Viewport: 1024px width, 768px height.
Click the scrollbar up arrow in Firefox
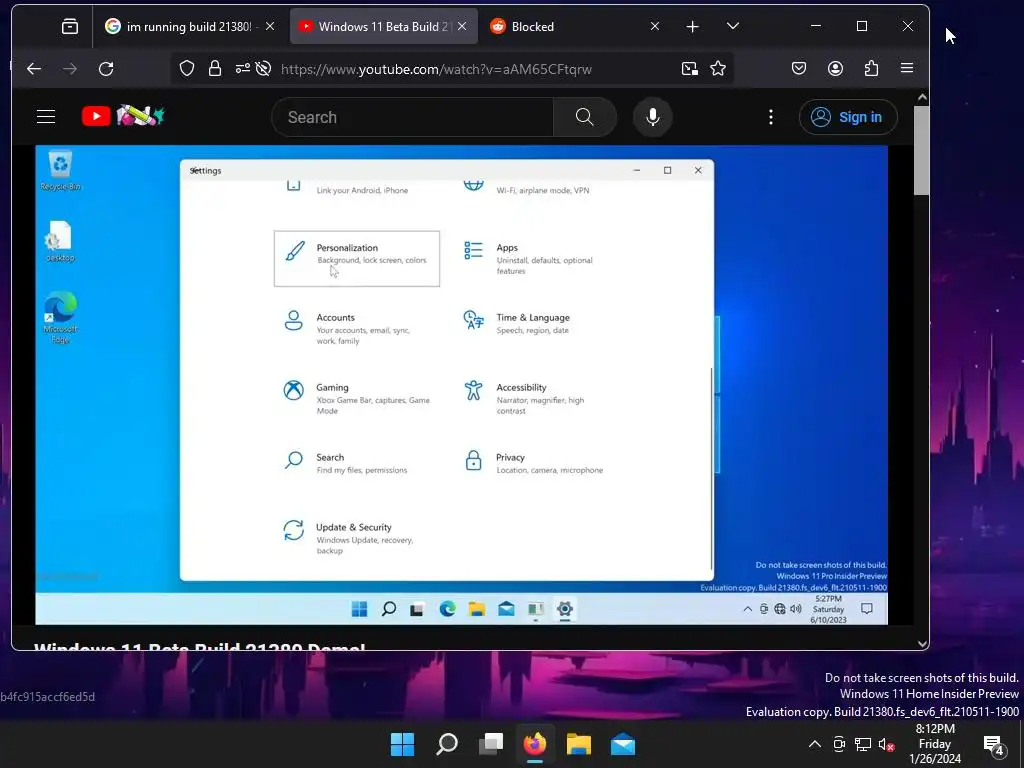coord(921,97)
